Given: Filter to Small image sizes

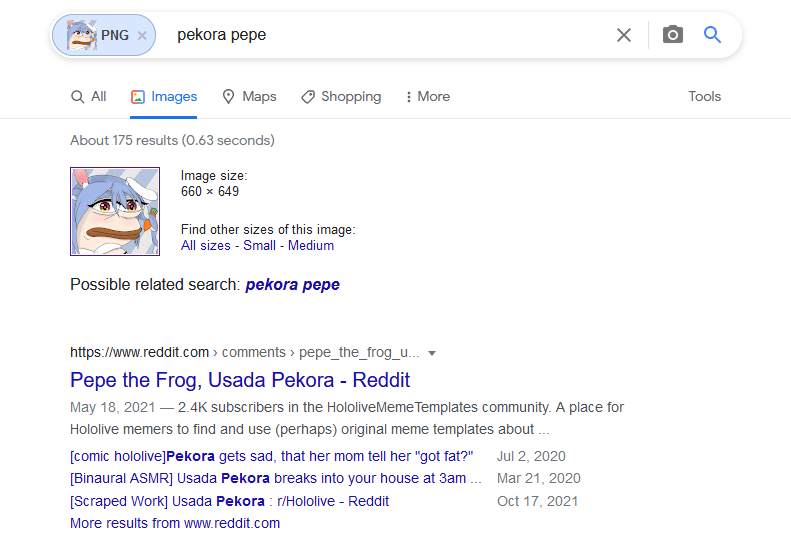Looking at the screenshot, I should [x=260, y=246].
